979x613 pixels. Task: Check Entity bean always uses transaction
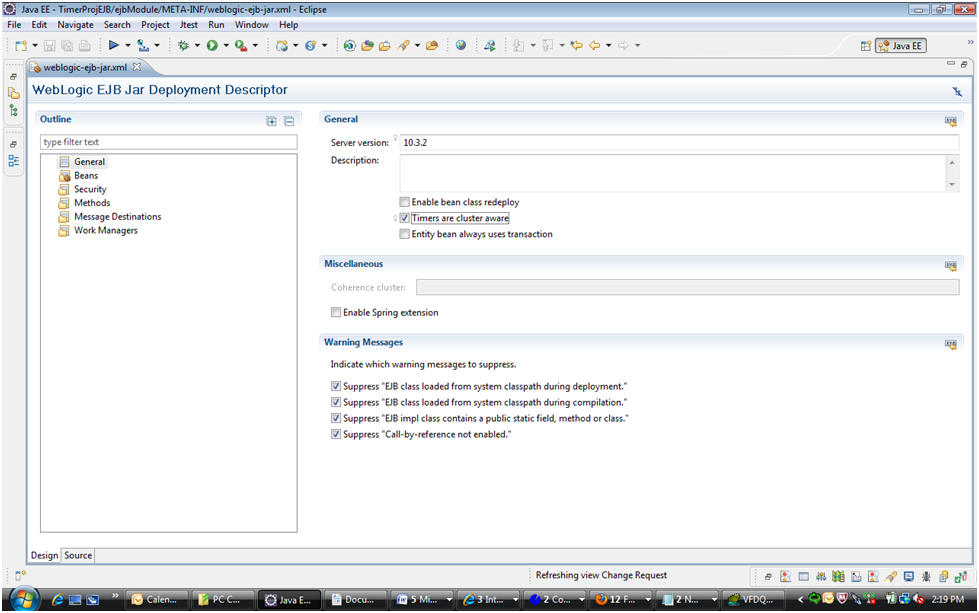point(405,234)
